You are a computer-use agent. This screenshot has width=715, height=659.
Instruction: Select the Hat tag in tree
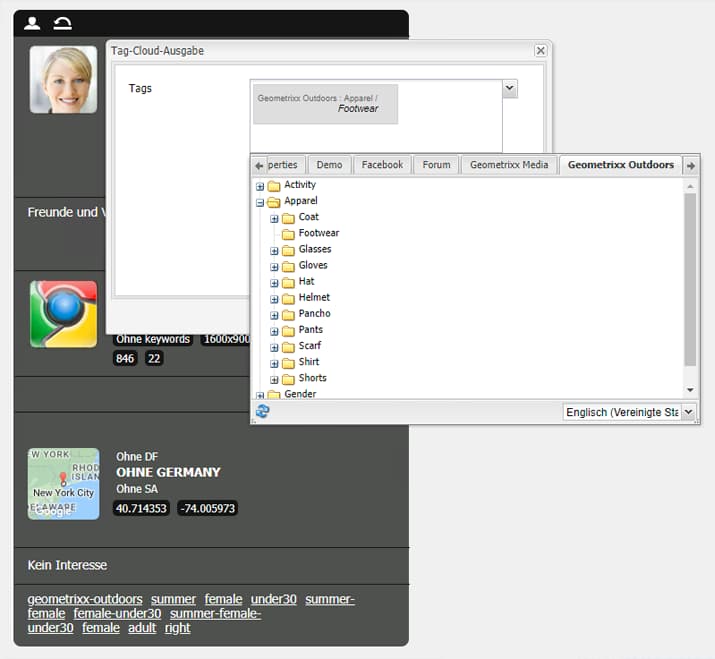[306, 281]
